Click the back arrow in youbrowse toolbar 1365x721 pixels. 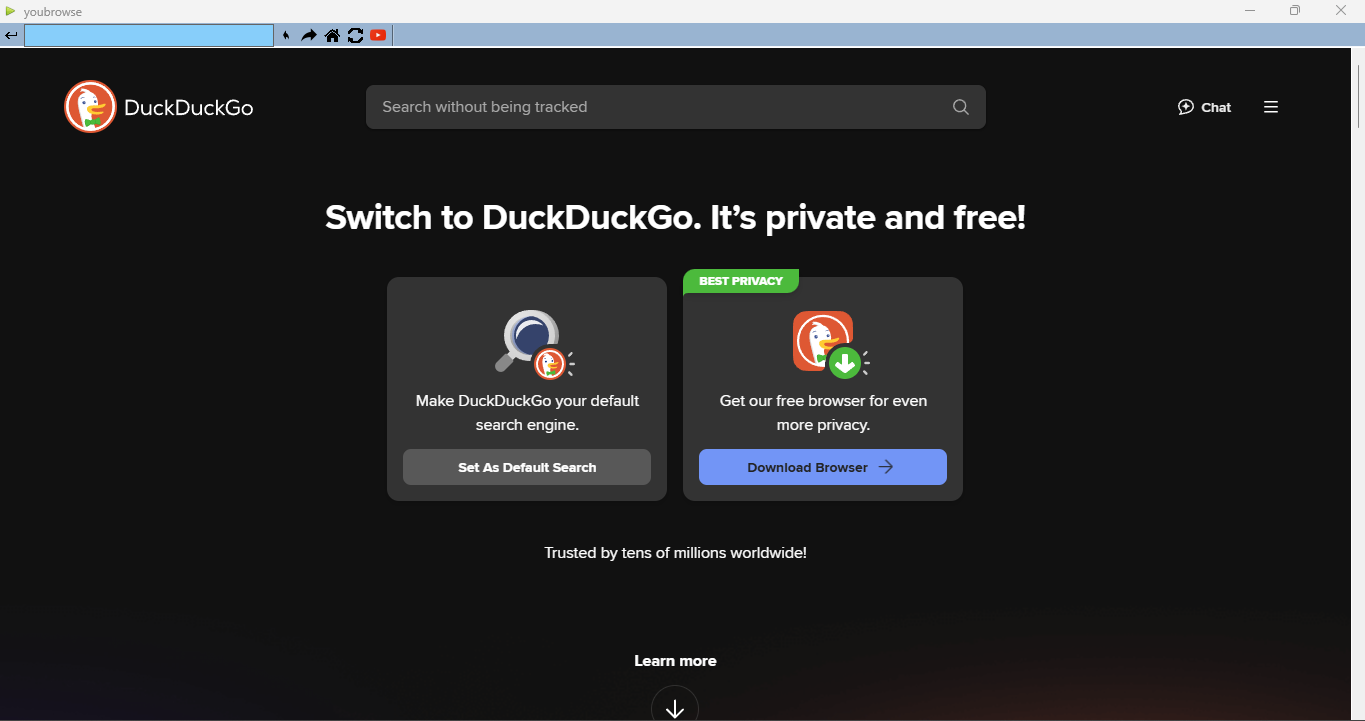click(x=11, y=36)
